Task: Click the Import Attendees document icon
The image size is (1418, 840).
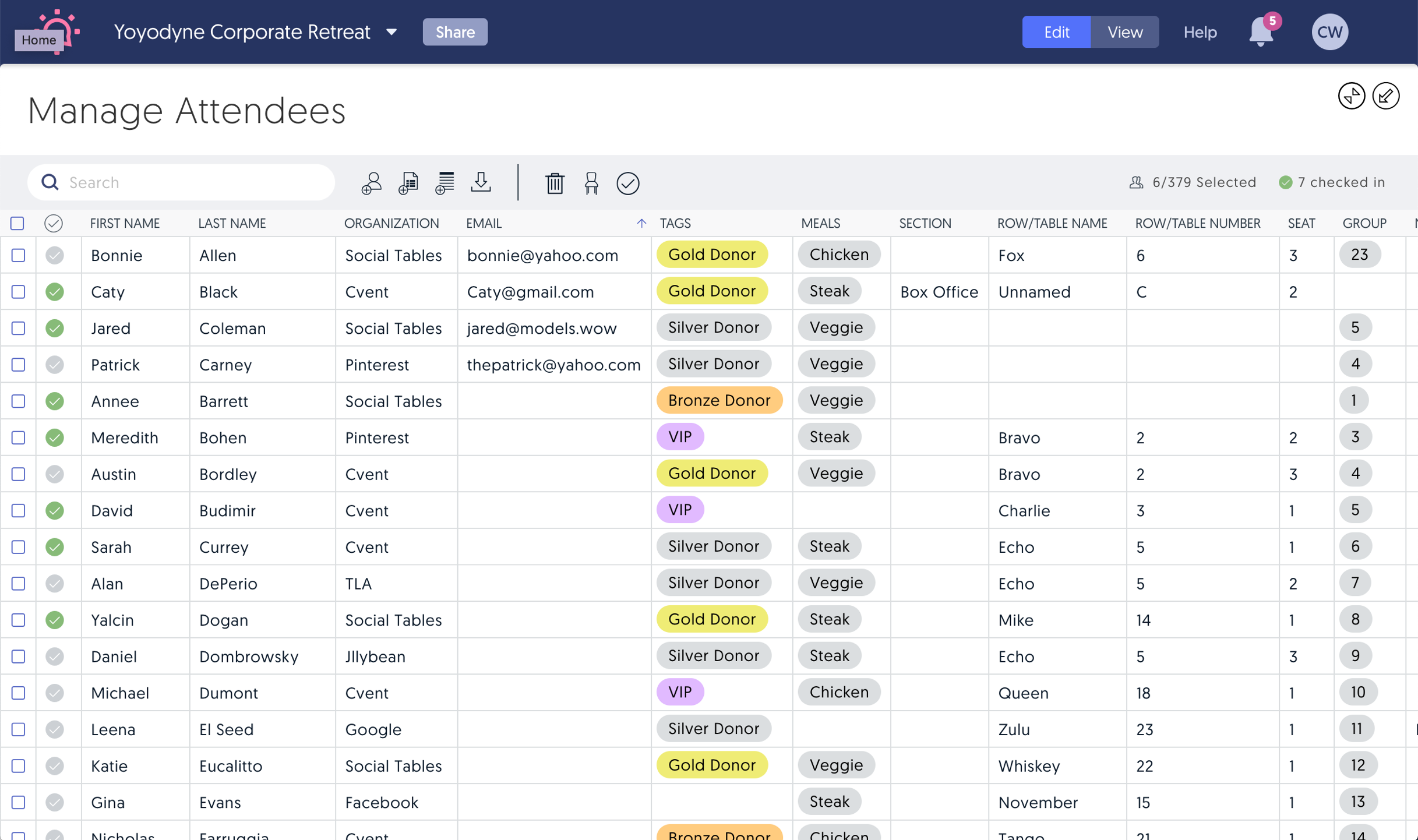Action: tap(408, 182)
